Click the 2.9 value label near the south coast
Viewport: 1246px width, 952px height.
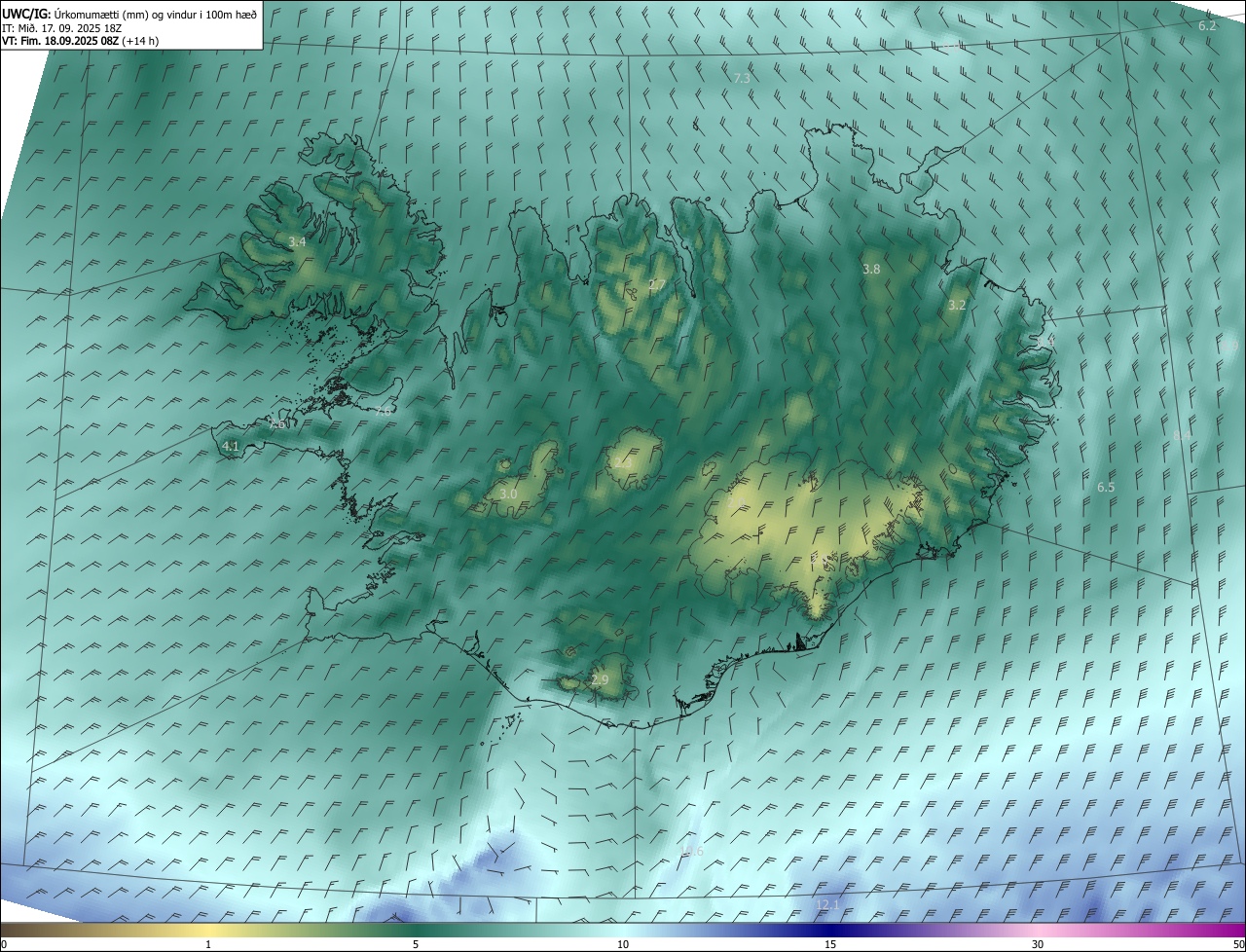pyautogui.click(x=600, y=680)
